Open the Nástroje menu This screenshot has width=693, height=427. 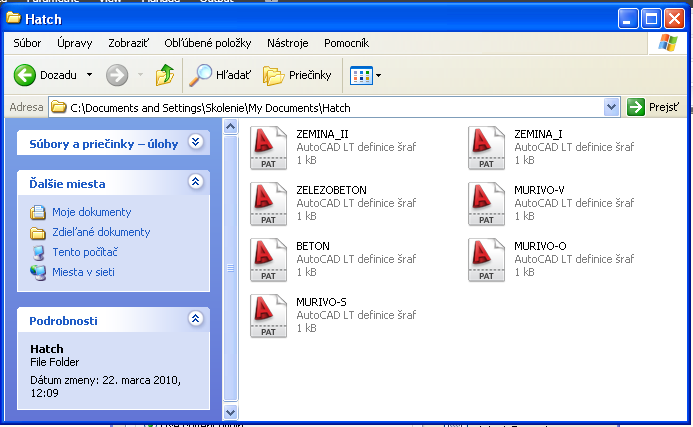pyautogui.click(x=287, y=43)
